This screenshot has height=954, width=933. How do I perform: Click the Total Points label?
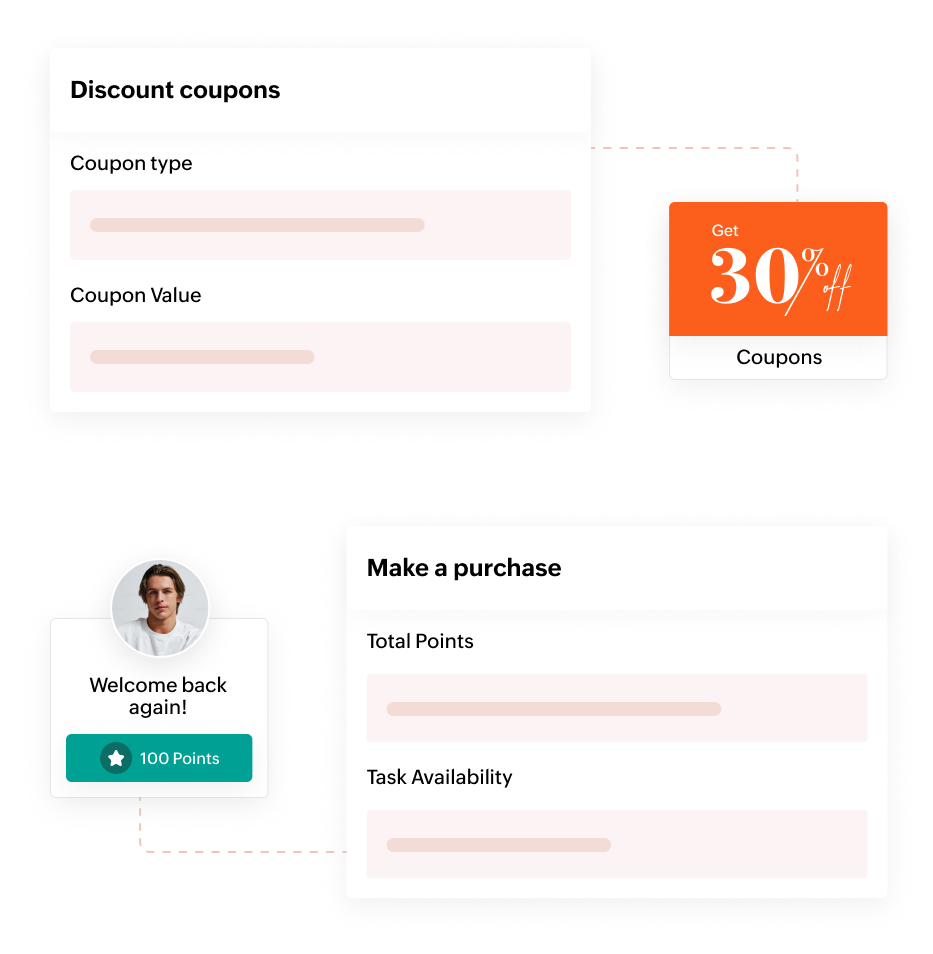tap(420, 641)
